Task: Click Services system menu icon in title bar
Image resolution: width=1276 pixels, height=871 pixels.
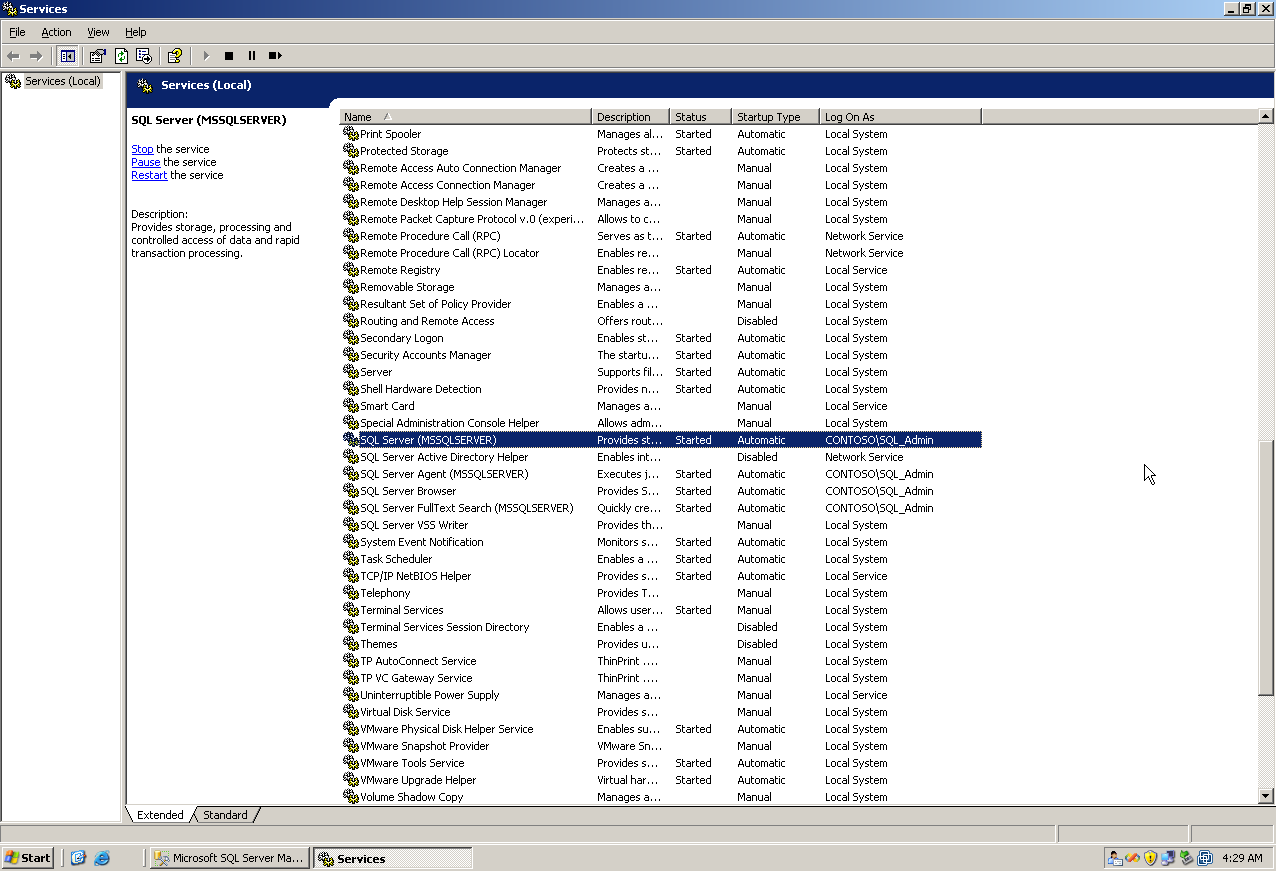Action: (x=9, y=9)
